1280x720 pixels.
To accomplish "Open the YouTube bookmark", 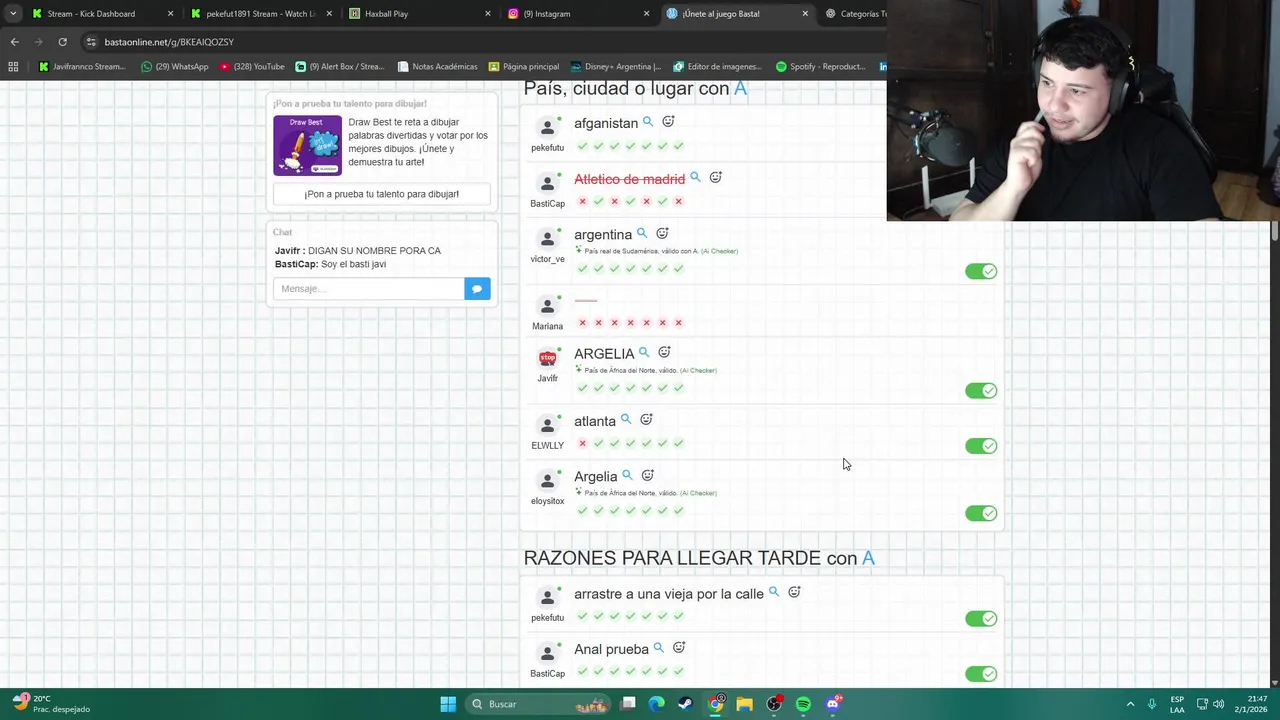I will tap(251, 67).
